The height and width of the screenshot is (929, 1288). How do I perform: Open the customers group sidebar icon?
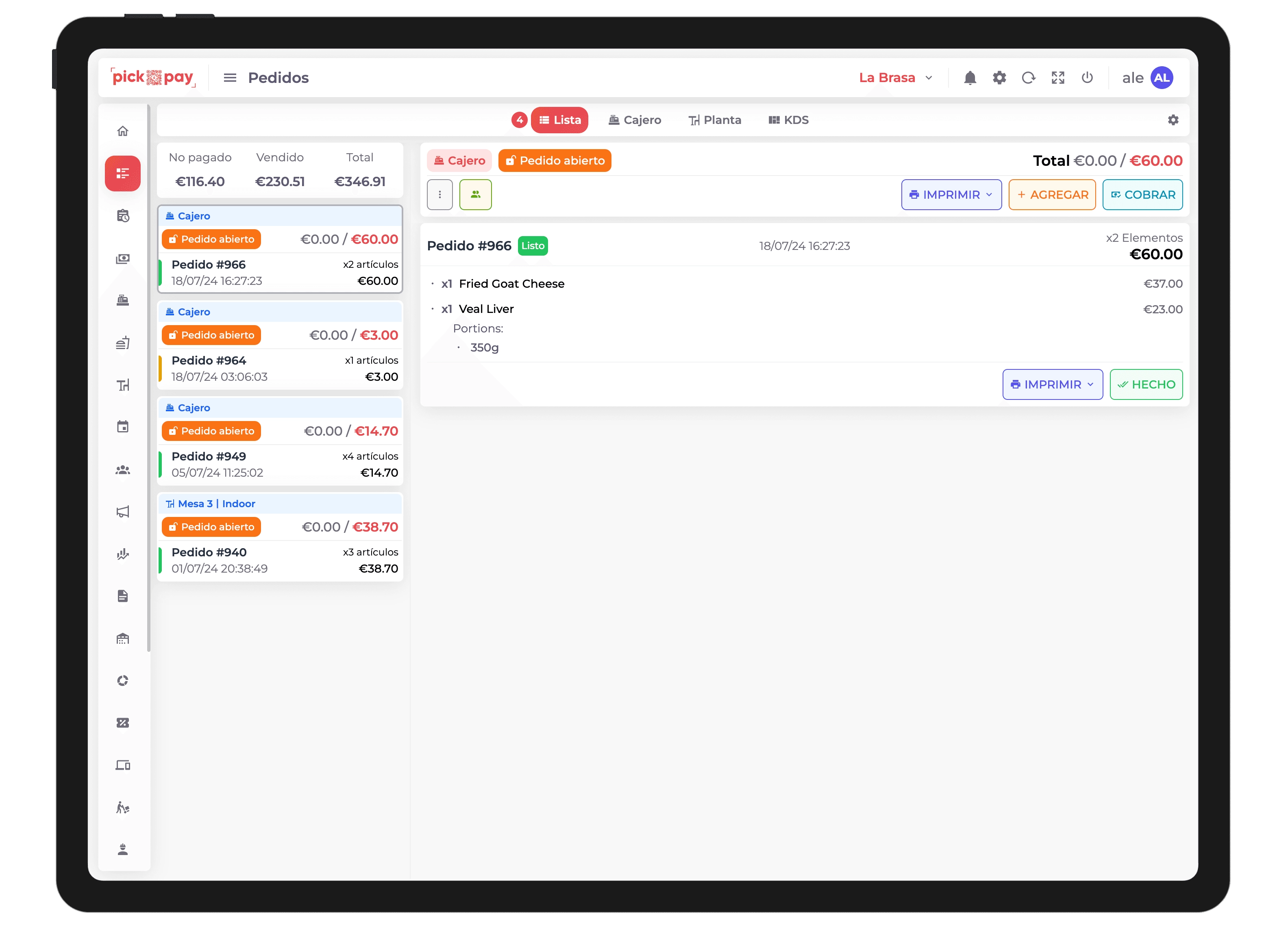(x=123, y=470)
